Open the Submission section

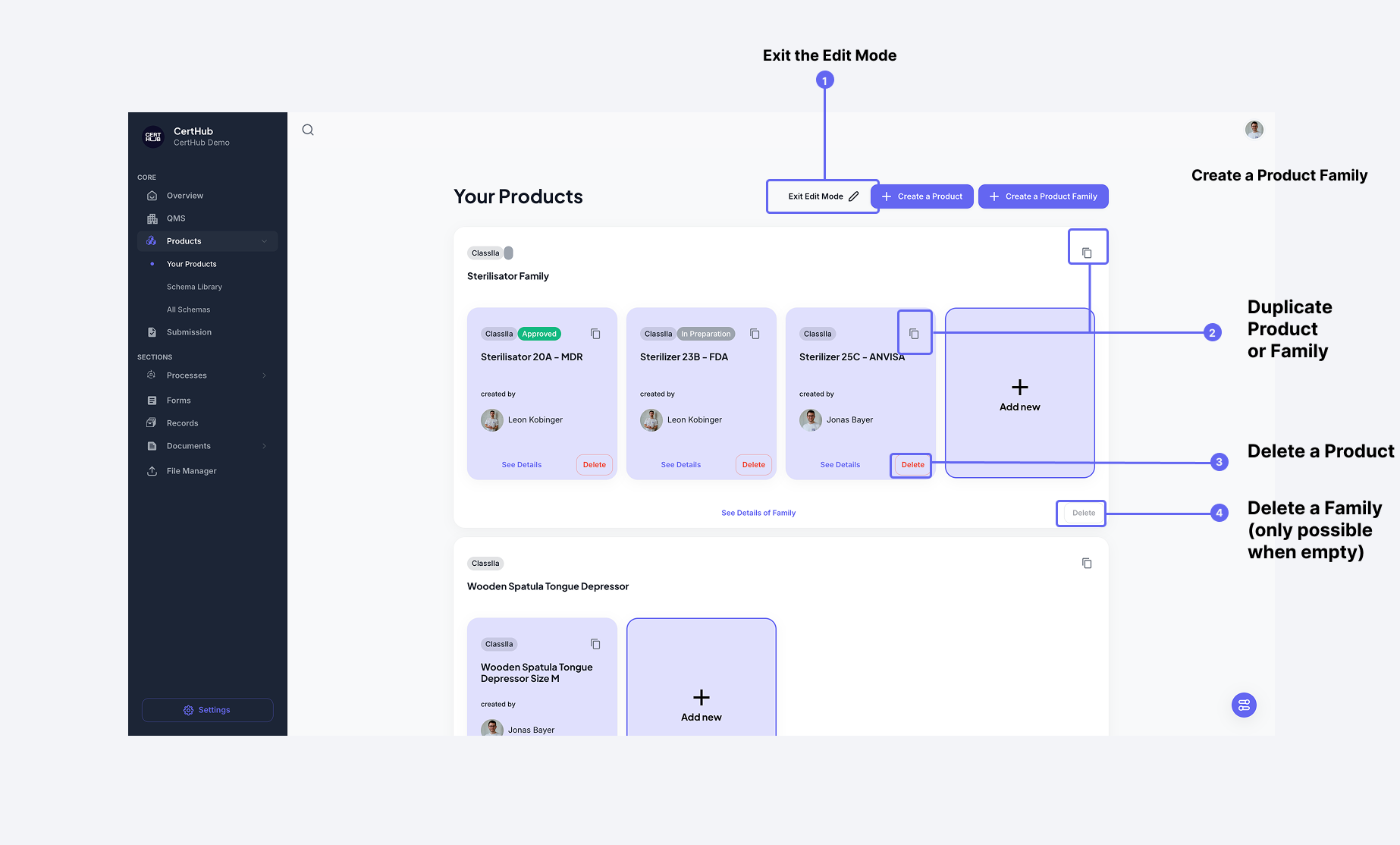188,331
